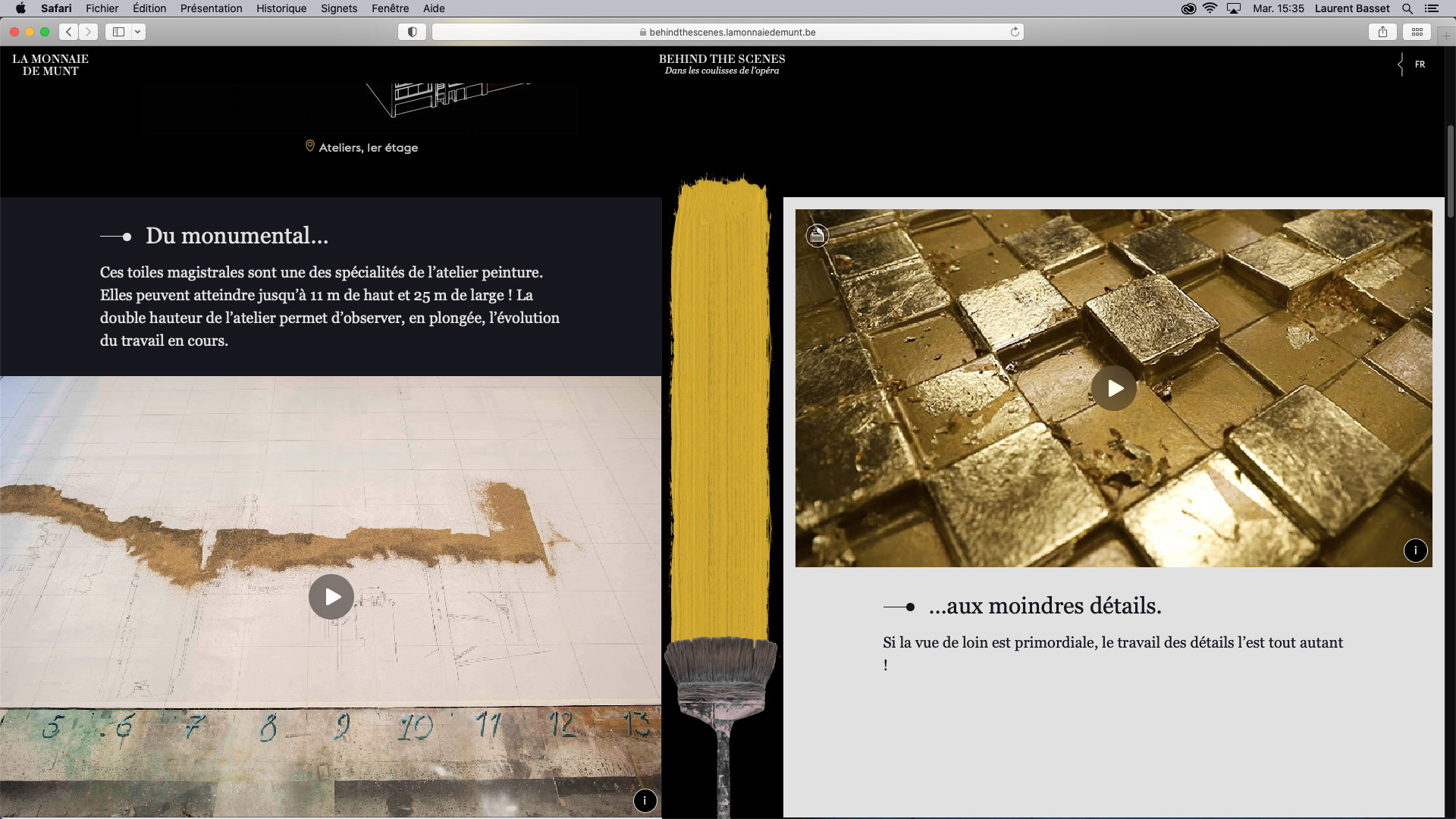The image size is (1456, 819).
Task: Click info icon on gold mosaic image
Action: (x=1415, y=551)
